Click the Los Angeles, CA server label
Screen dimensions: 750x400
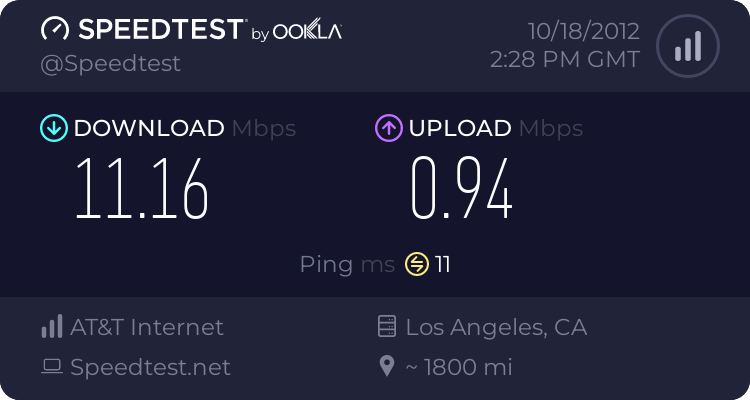point(496,328)
